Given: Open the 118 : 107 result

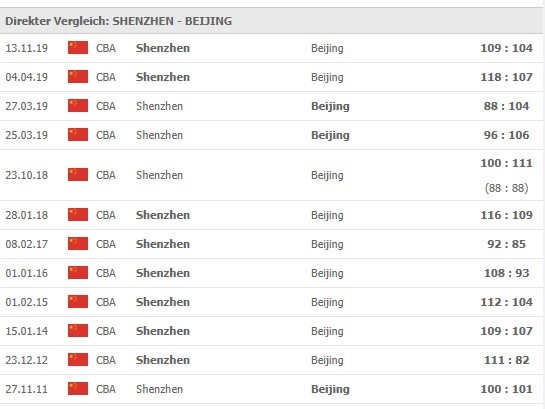Looking at the screenshot, I should point(506,77).
